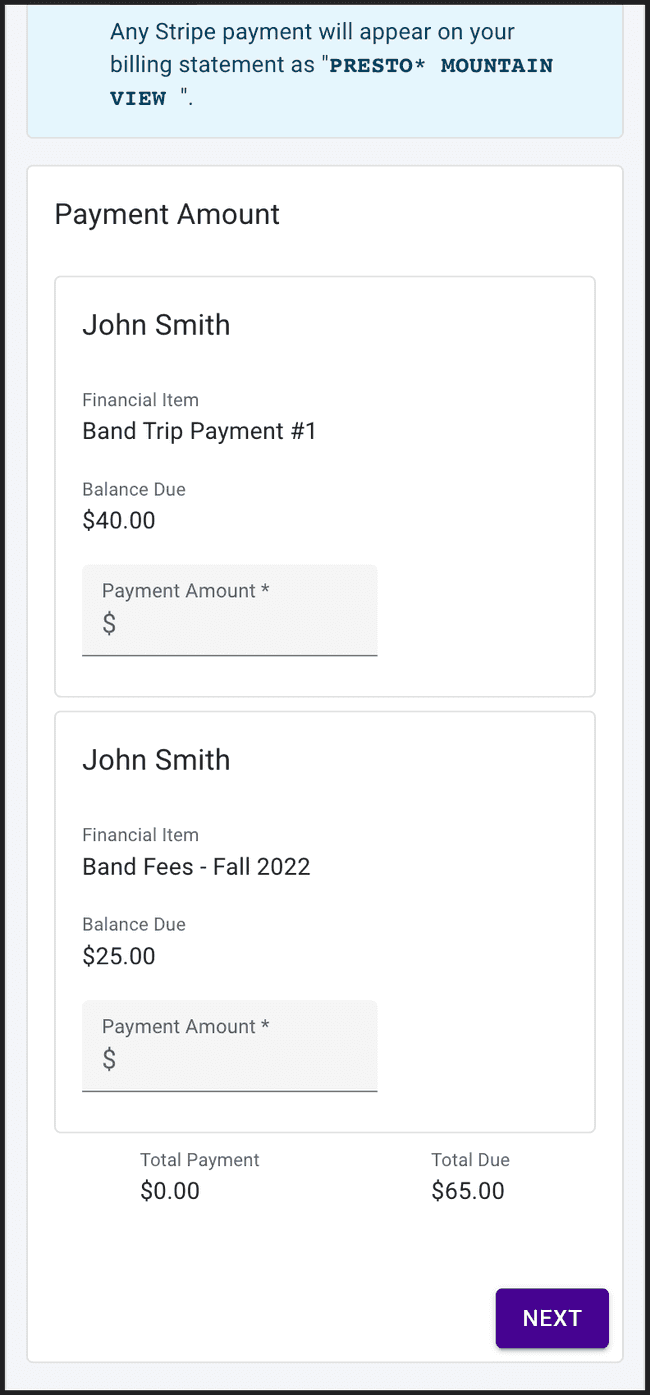Focus Payment Amount field for Band Fees
The height and width of the screenshot is (1395, 650).
coord(240,1059)
